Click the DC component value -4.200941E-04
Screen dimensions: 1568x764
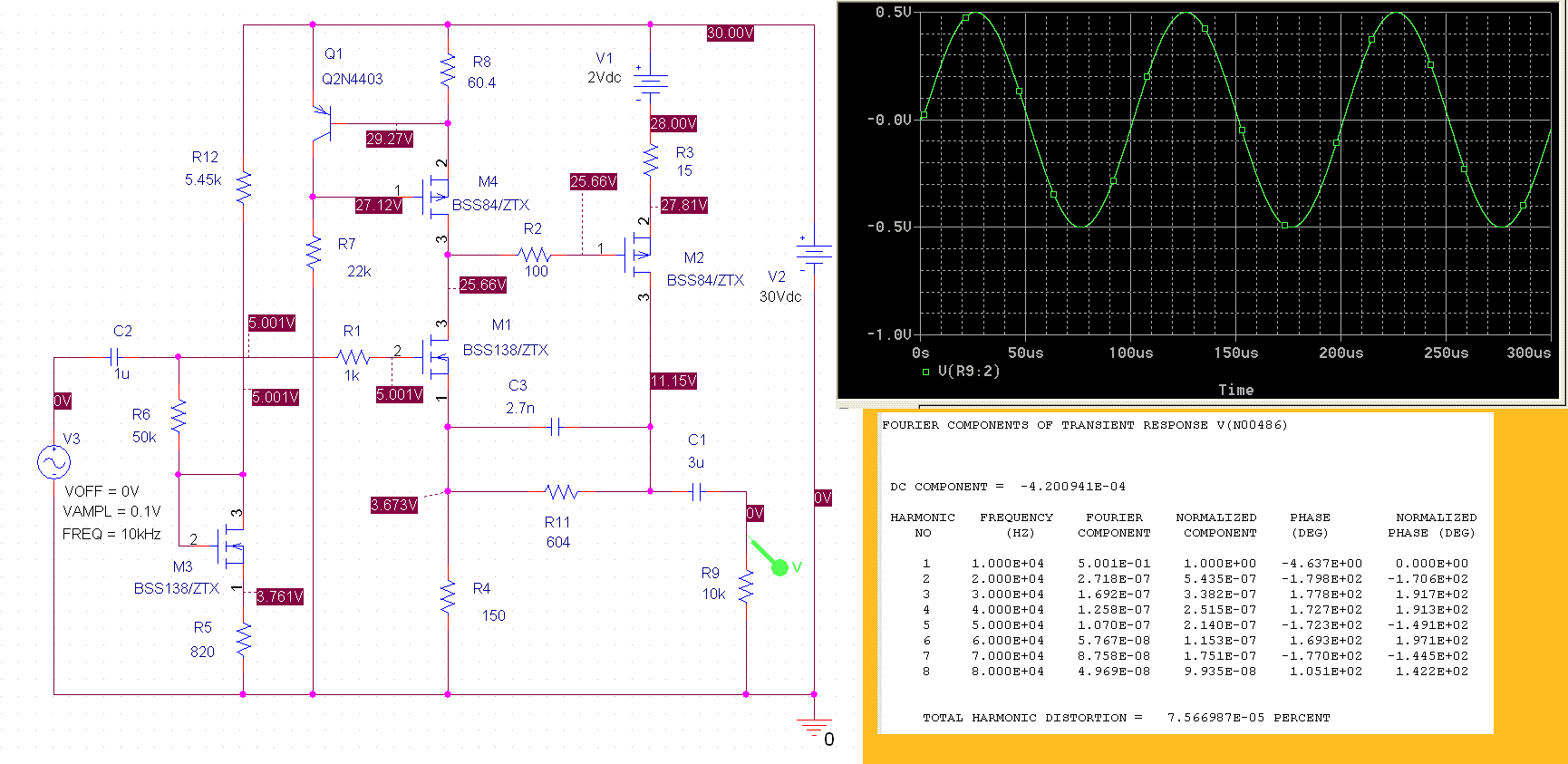[x=1072, y=487]
